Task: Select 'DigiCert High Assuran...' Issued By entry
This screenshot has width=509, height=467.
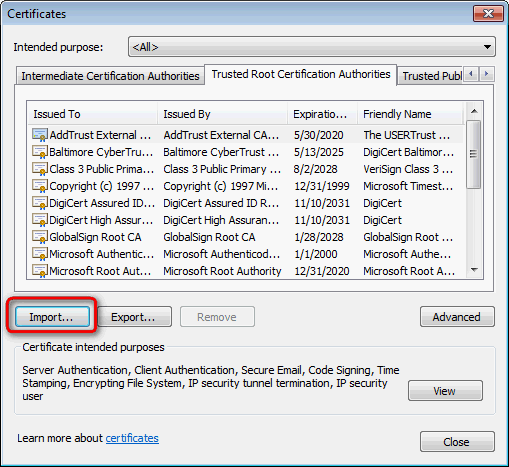Action: 221,220
